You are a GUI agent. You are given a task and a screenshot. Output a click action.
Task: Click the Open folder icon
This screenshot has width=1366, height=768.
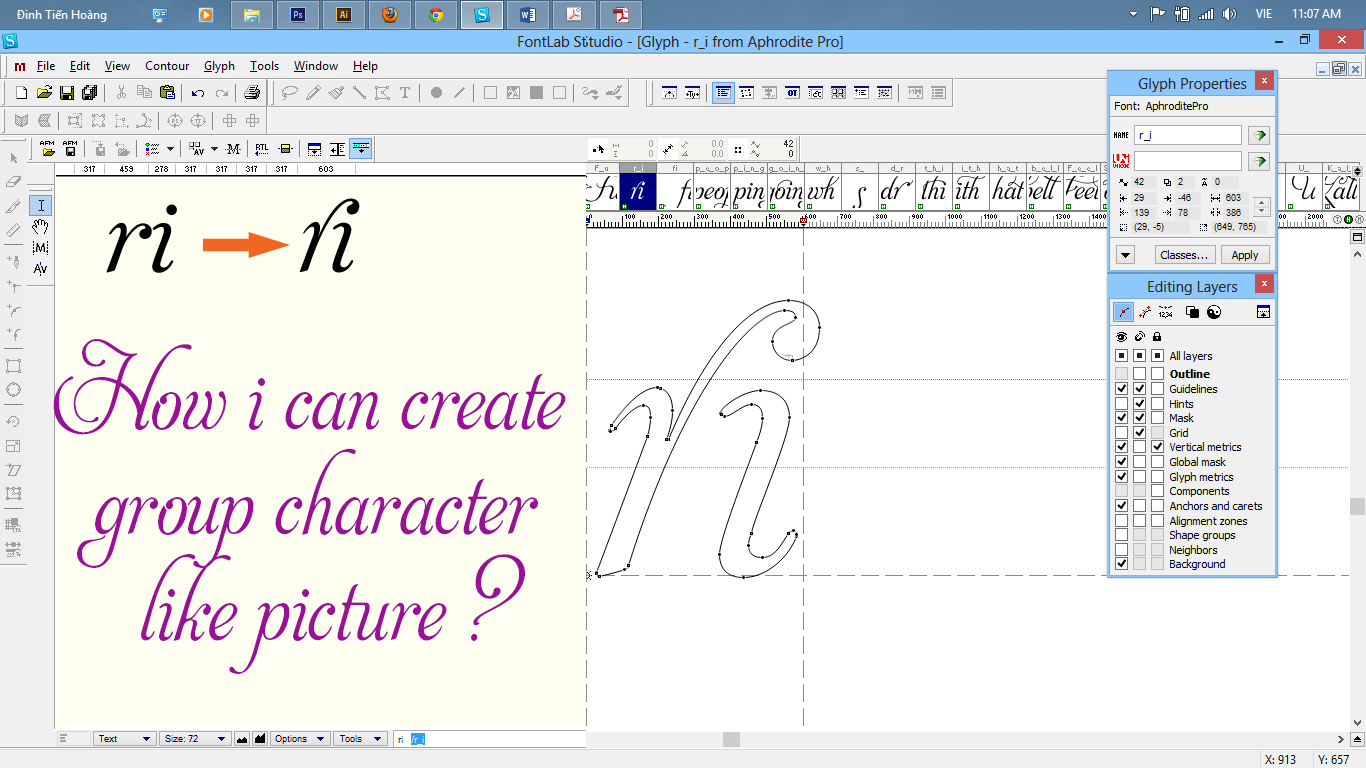click(x=44, y=93)
